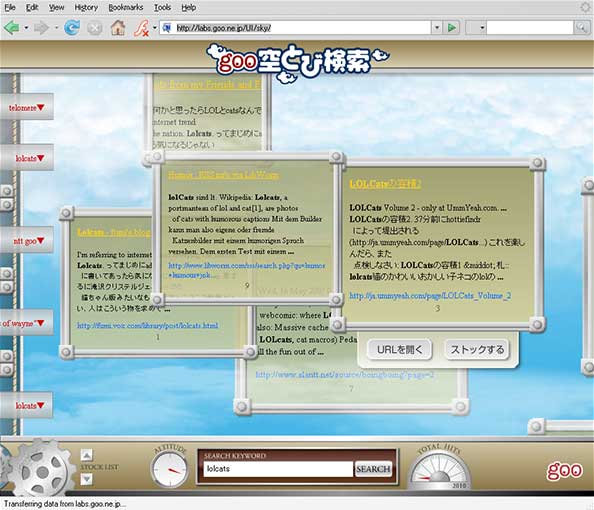
Task: Click result number 1 on the Lolcats blog card
Action: click(158, 337)
